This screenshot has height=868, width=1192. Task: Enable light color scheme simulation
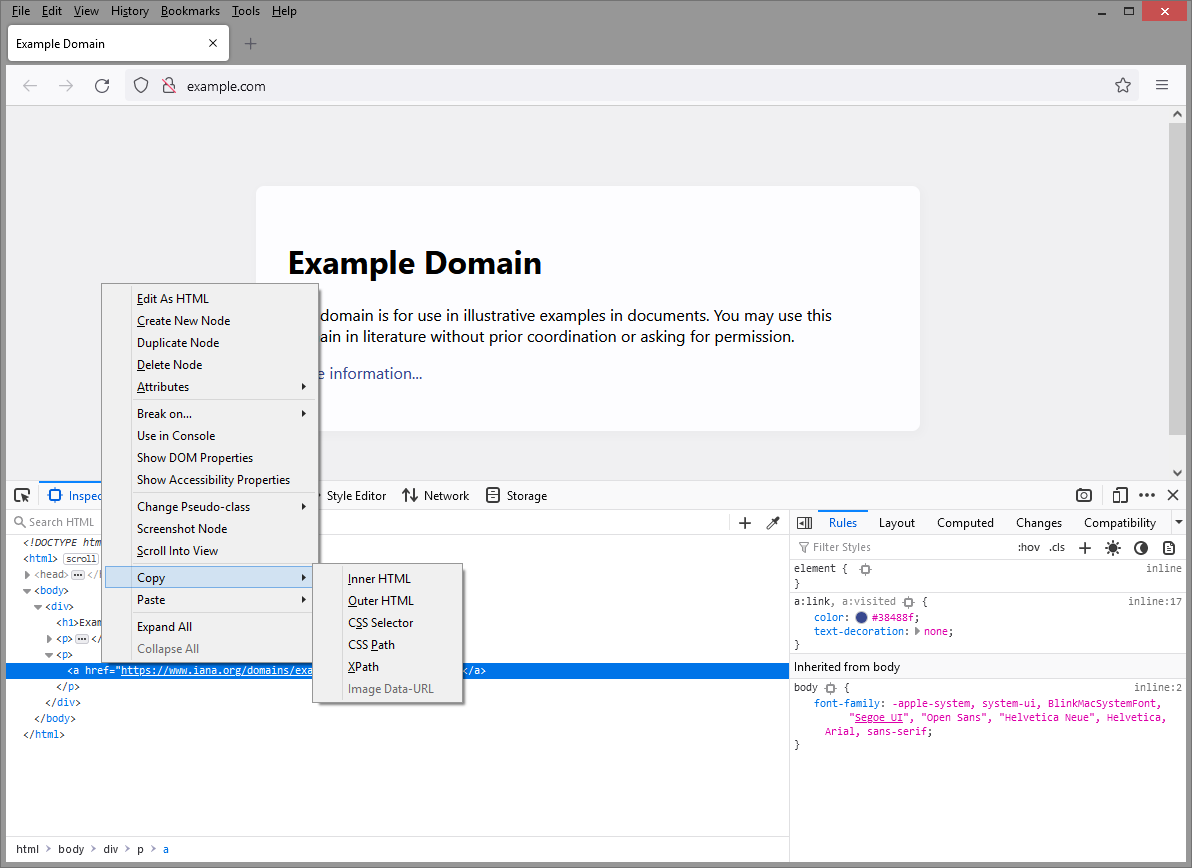pyautogui.click(x=1113, y=547)
